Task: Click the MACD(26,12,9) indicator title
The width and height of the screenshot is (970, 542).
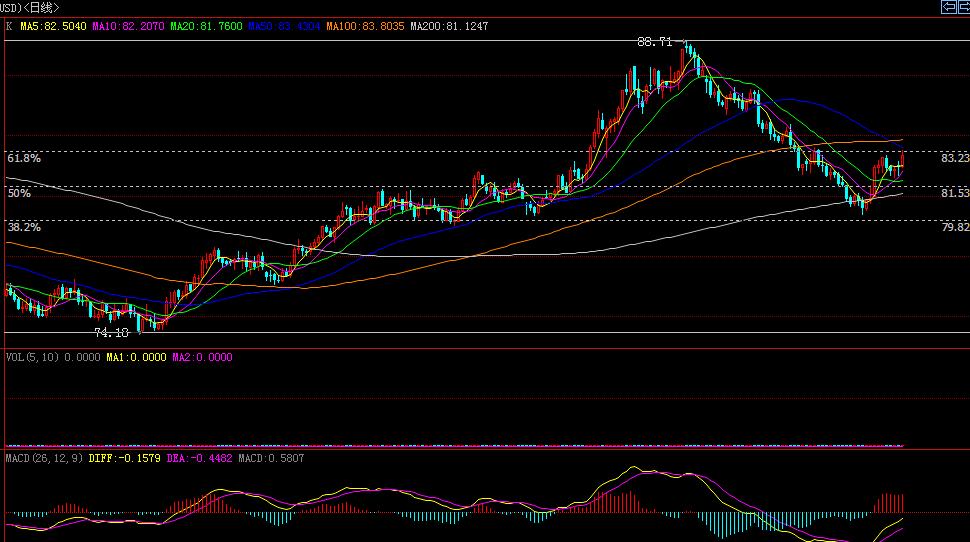Action: [x=44, y=458]
